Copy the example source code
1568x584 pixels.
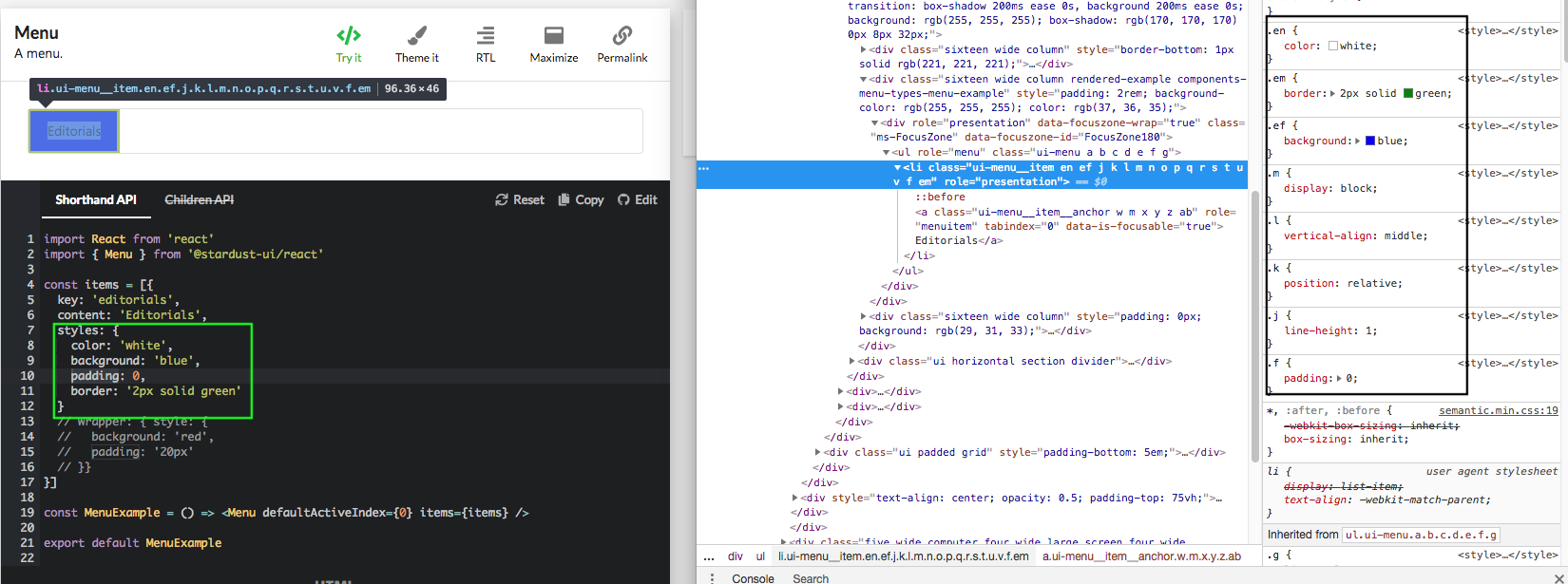[x=581, y=199]
